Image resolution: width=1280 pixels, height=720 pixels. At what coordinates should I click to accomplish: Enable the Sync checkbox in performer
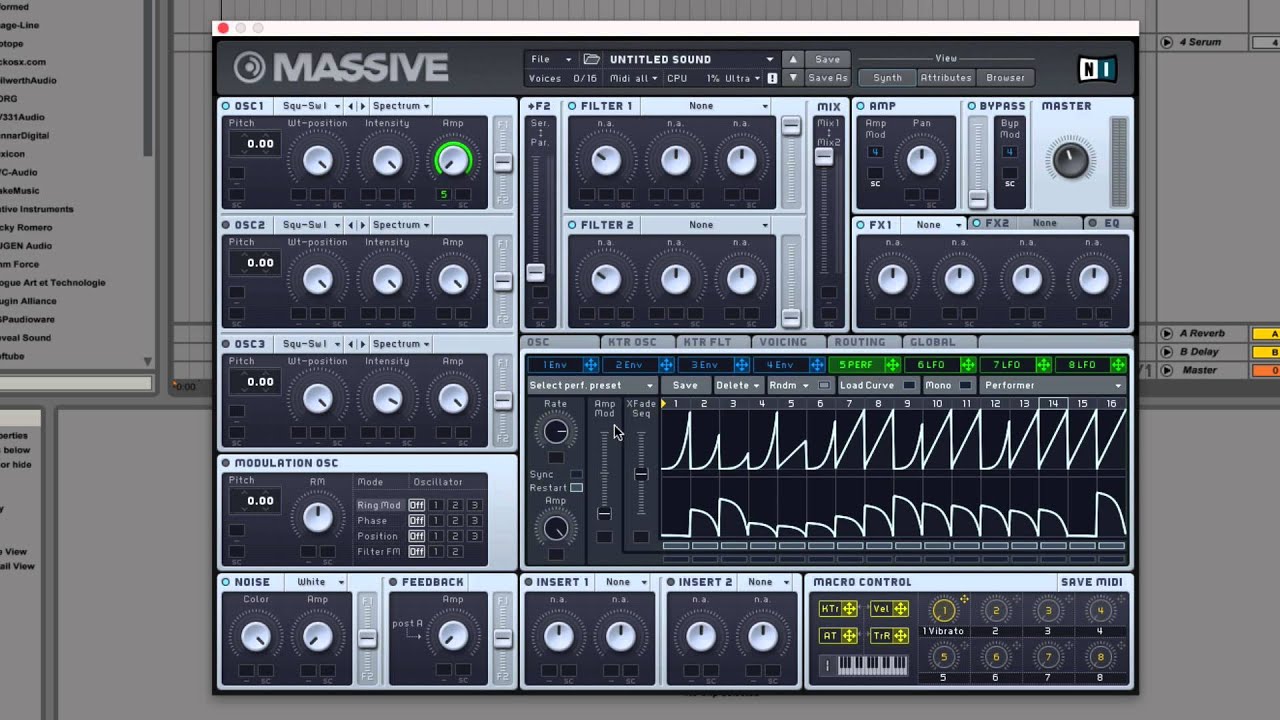[576, 475]
